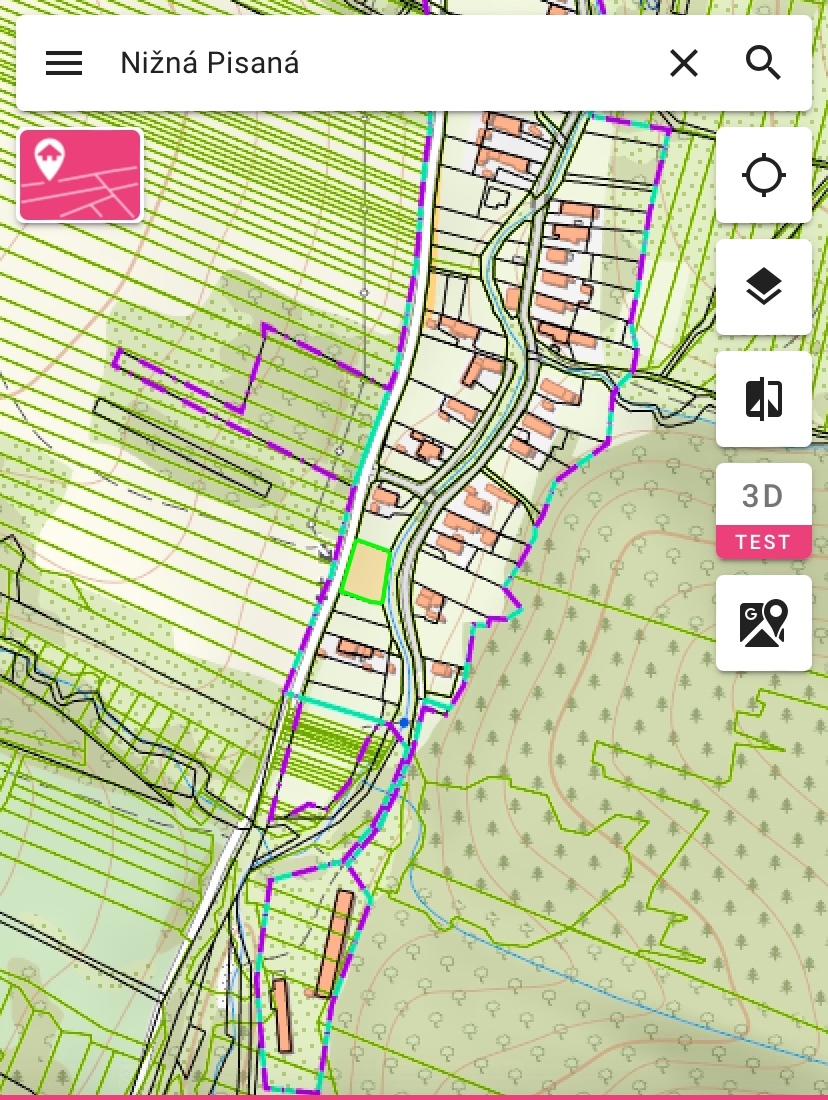Open the hamburger menu
Image resolution: width=828 pixels, height=1100 pixels.
pyautogui.click(x=64, y=63)
